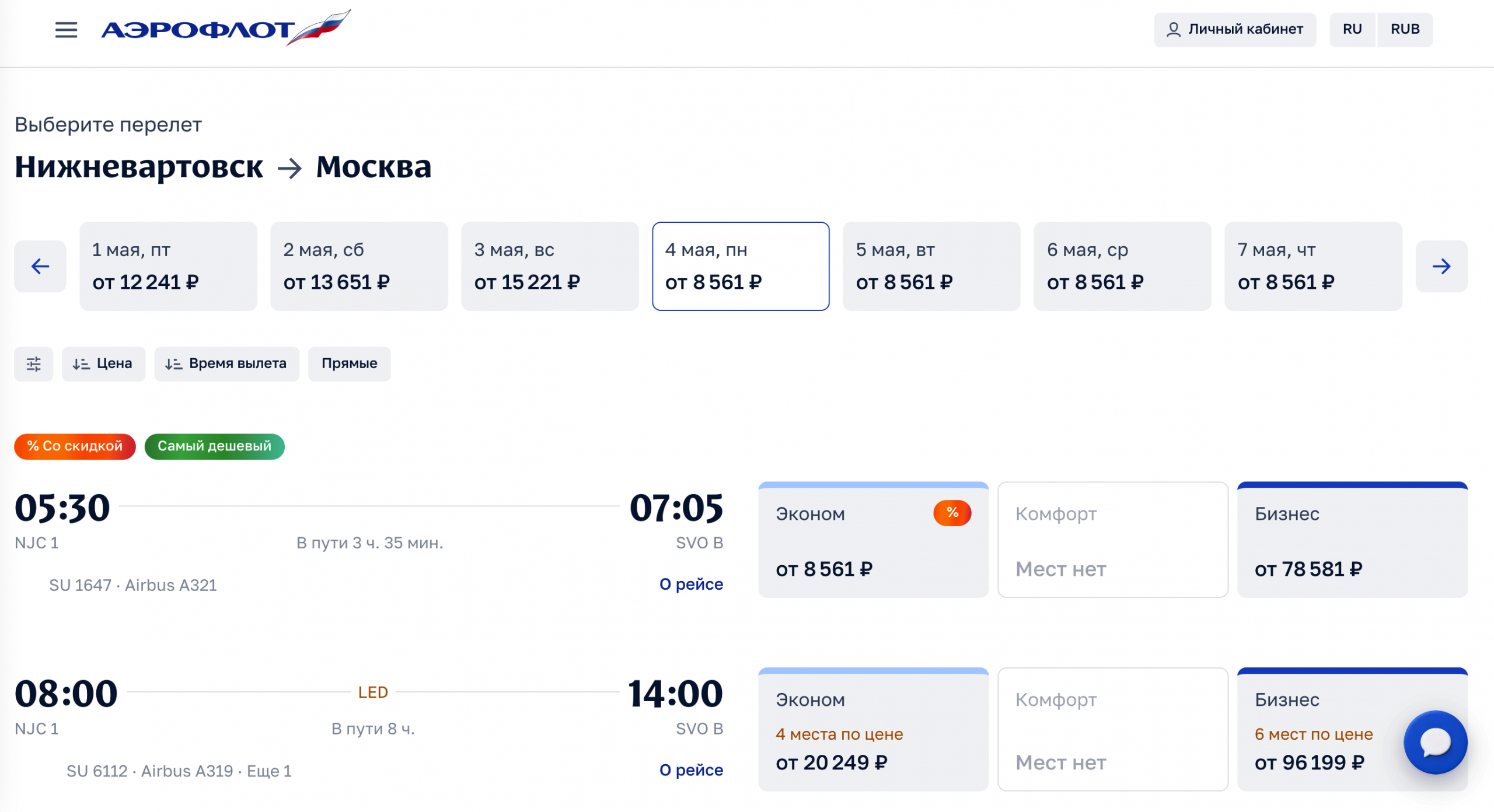Select the 1 мая, пт date tab
This screenshot has height=812, width=1494.
tap(168, 267)
